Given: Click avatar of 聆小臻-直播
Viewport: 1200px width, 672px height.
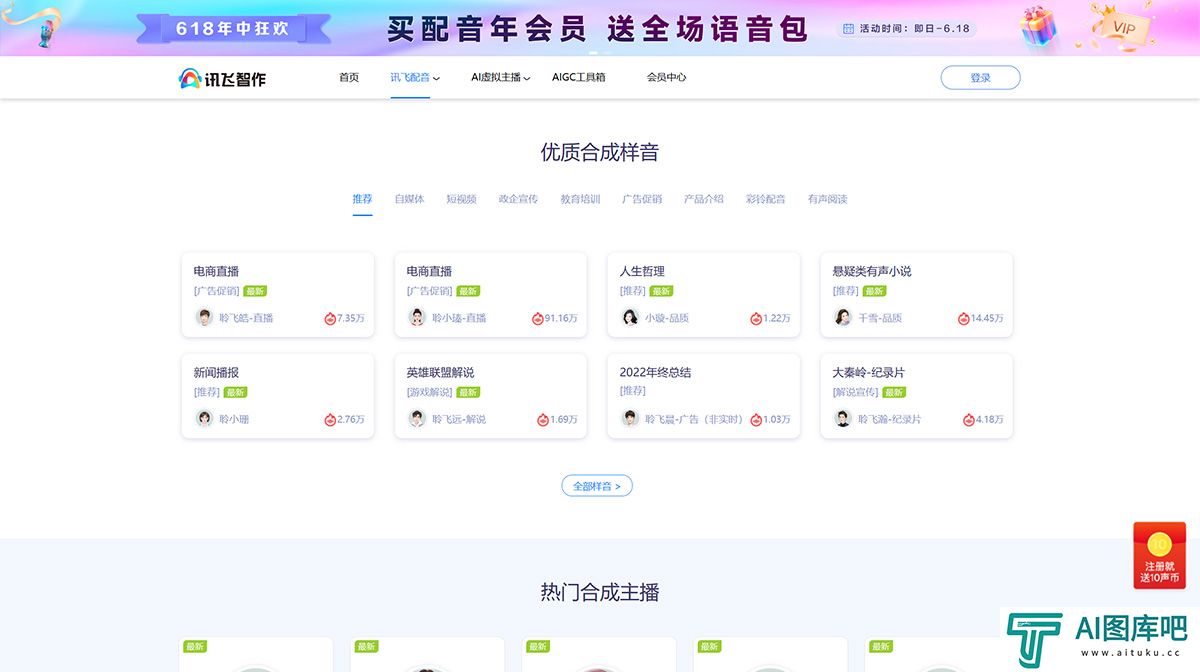Looking at the screenshot, I should (417, 317).
